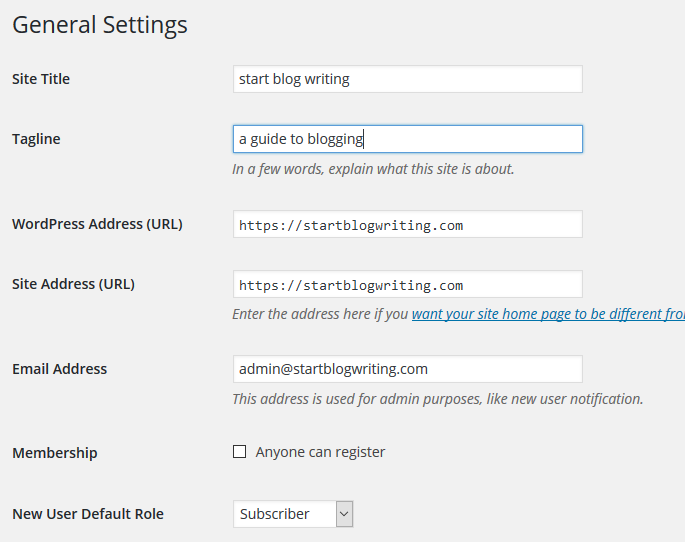Click the Site Title input field

408,79
